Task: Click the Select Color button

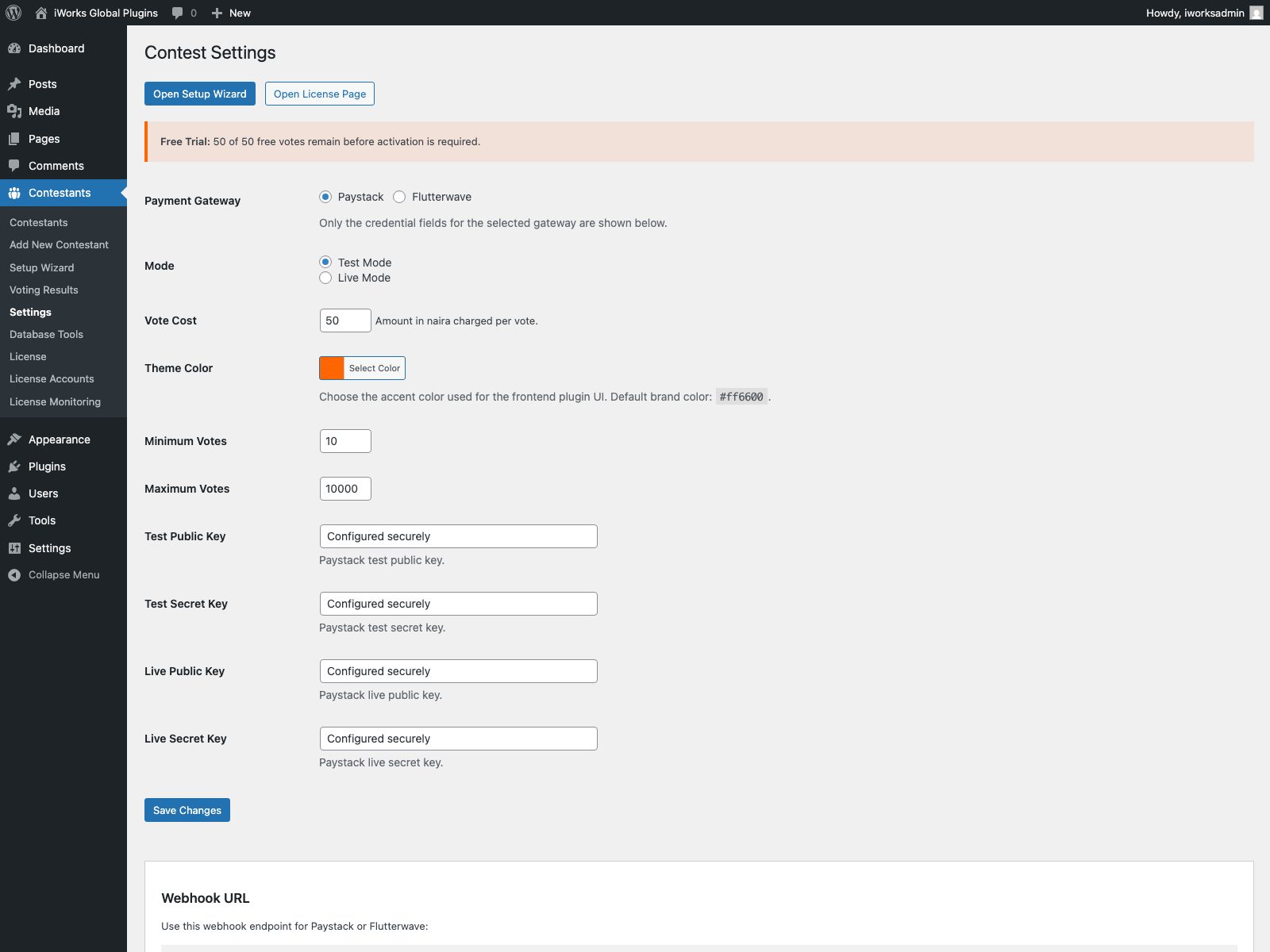Action: (x=375, y=368)
